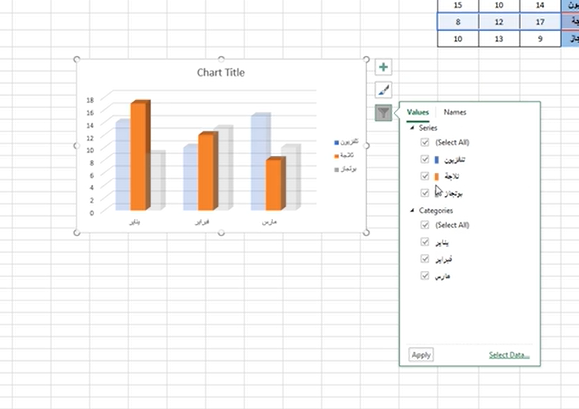Select the Chart Title text
Image resolution: width=579 pixels, height=409 pixels.
(221, 72)
